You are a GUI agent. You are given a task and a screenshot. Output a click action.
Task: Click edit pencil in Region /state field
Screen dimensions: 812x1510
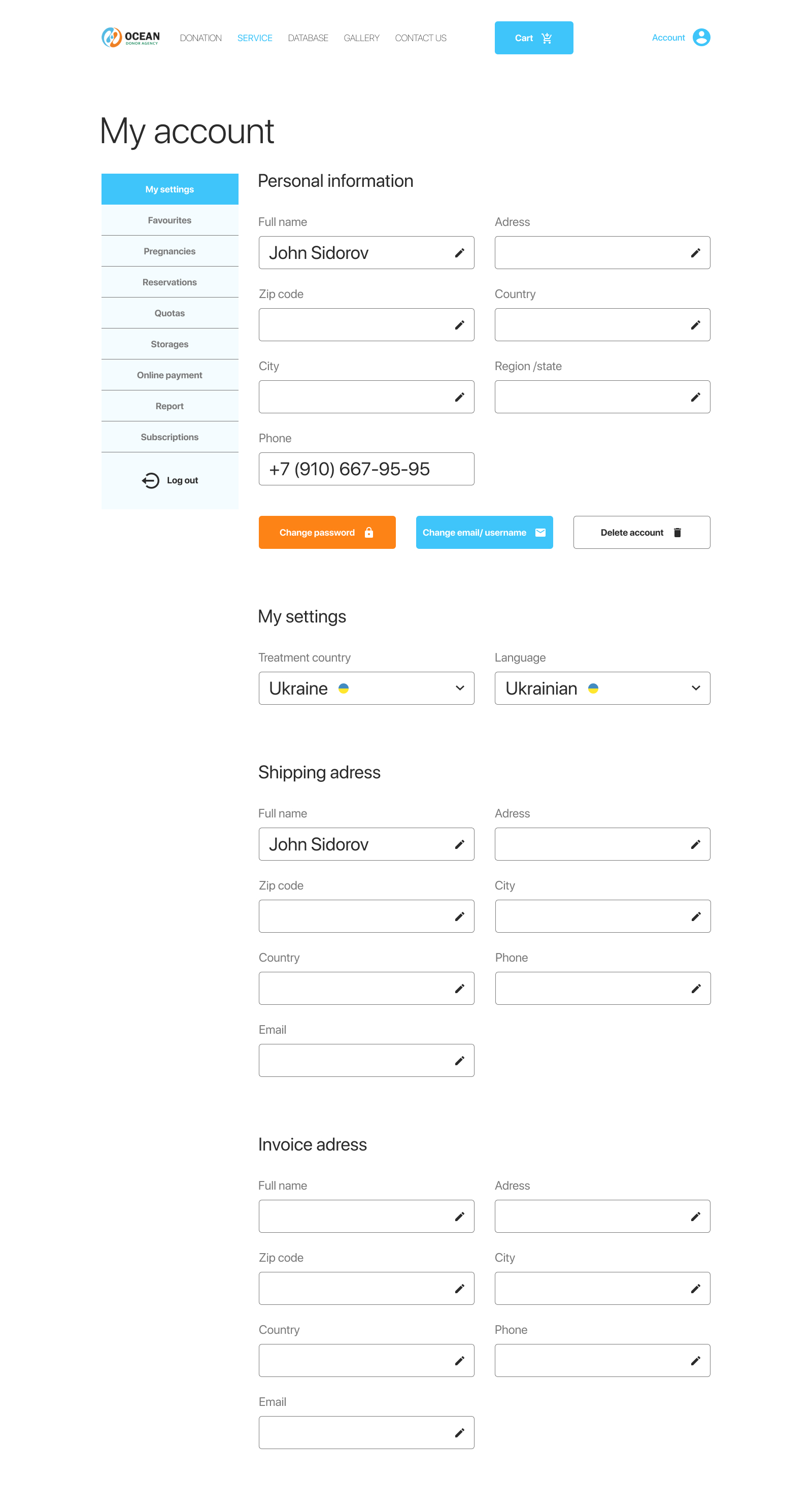pos(695,398)
